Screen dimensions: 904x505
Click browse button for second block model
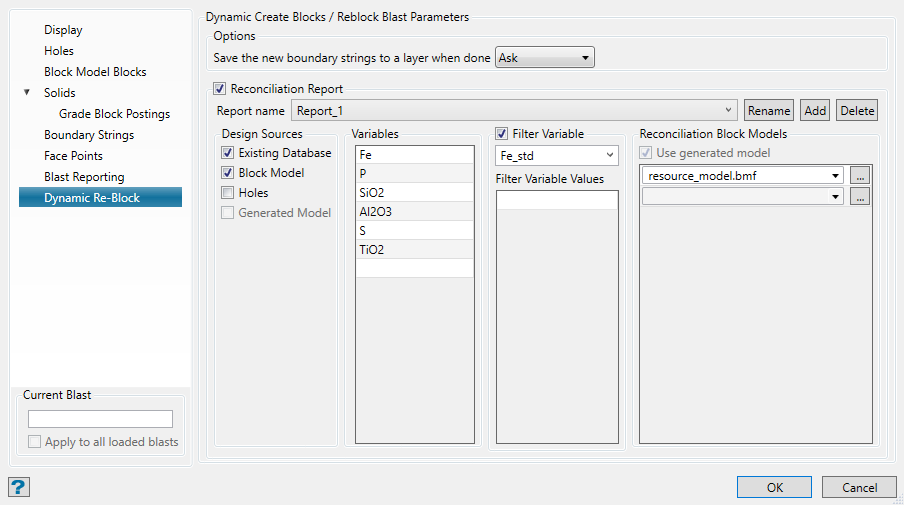pyautogui.click(x=860, y=197)
